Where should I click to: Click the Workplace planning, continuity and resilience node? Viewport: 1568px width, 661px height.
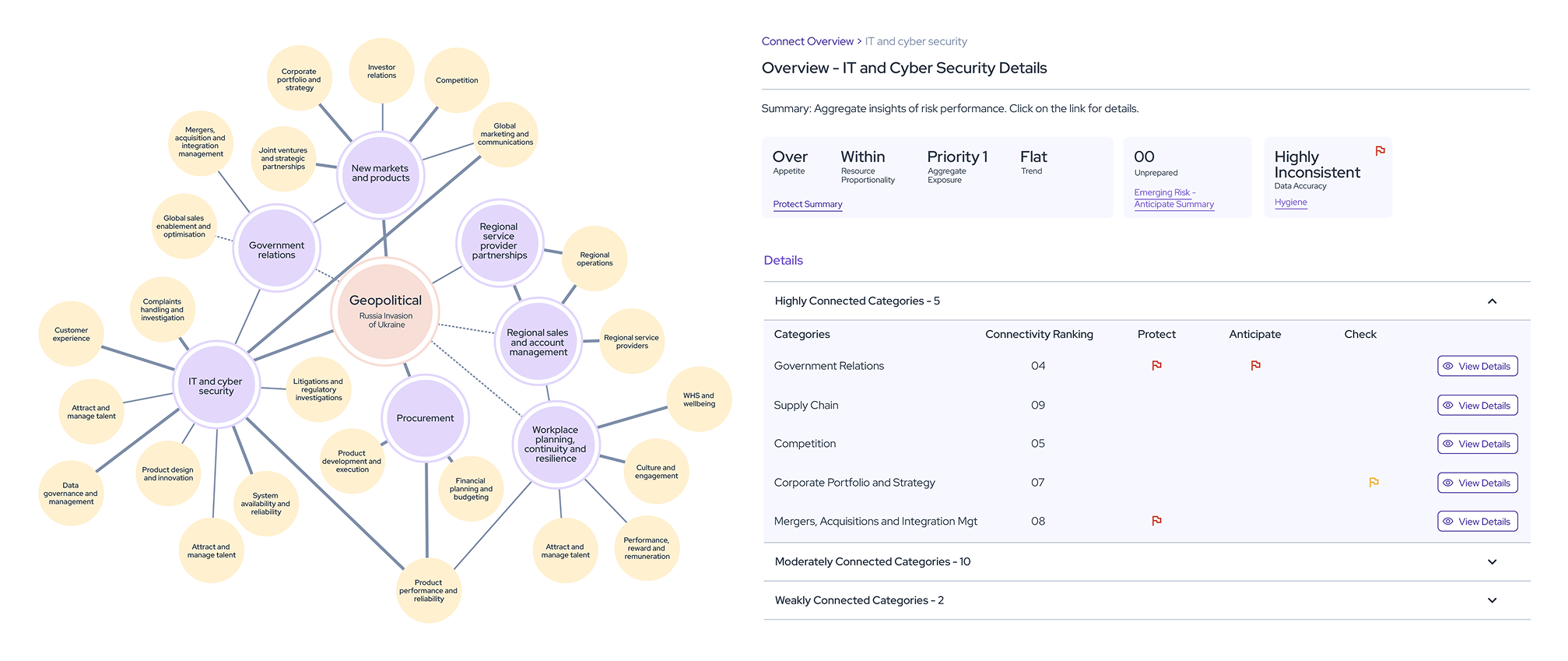pos(555,444)
